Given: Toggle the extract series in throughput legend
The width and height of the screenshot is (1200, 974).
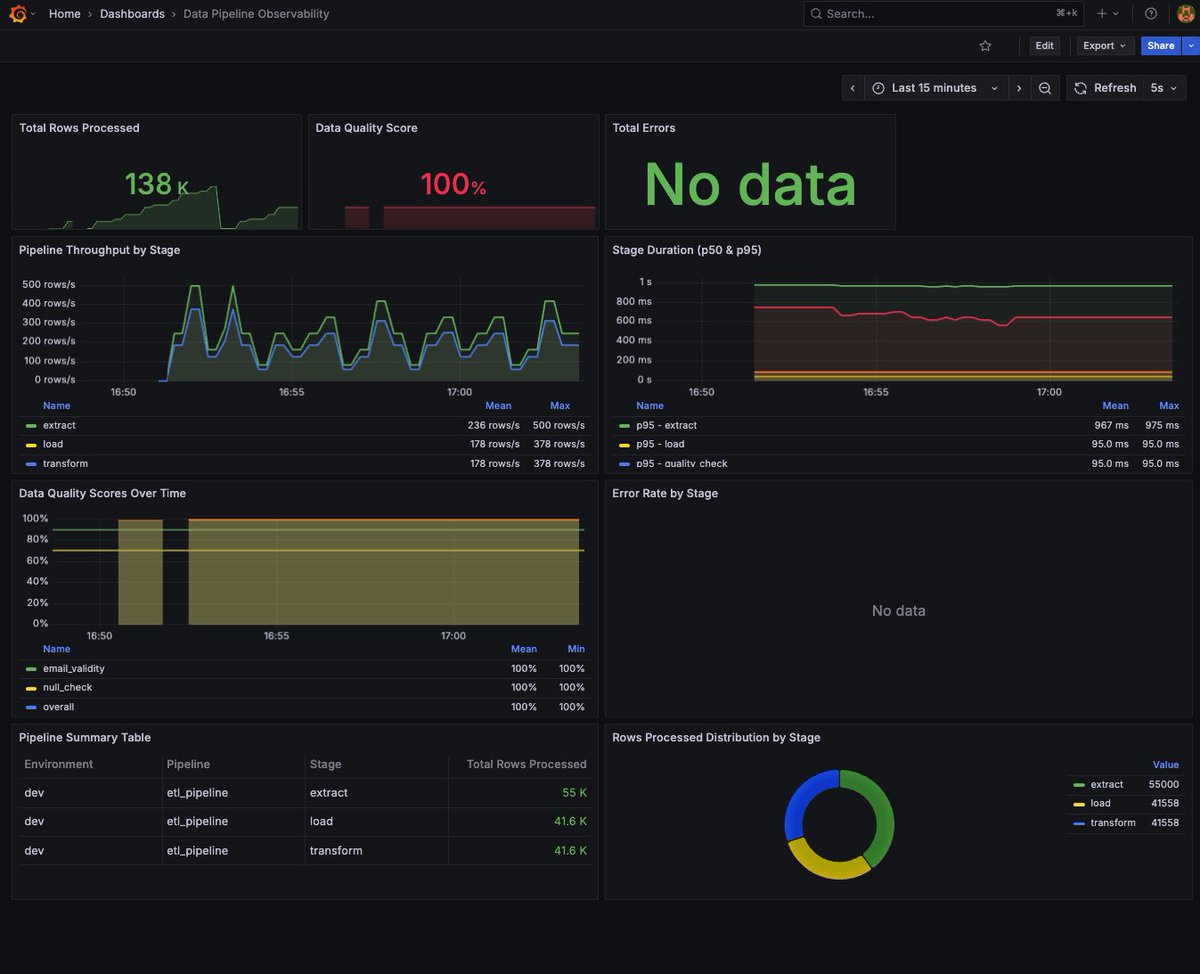Looking at the screenshot, I should click(59, 425).
